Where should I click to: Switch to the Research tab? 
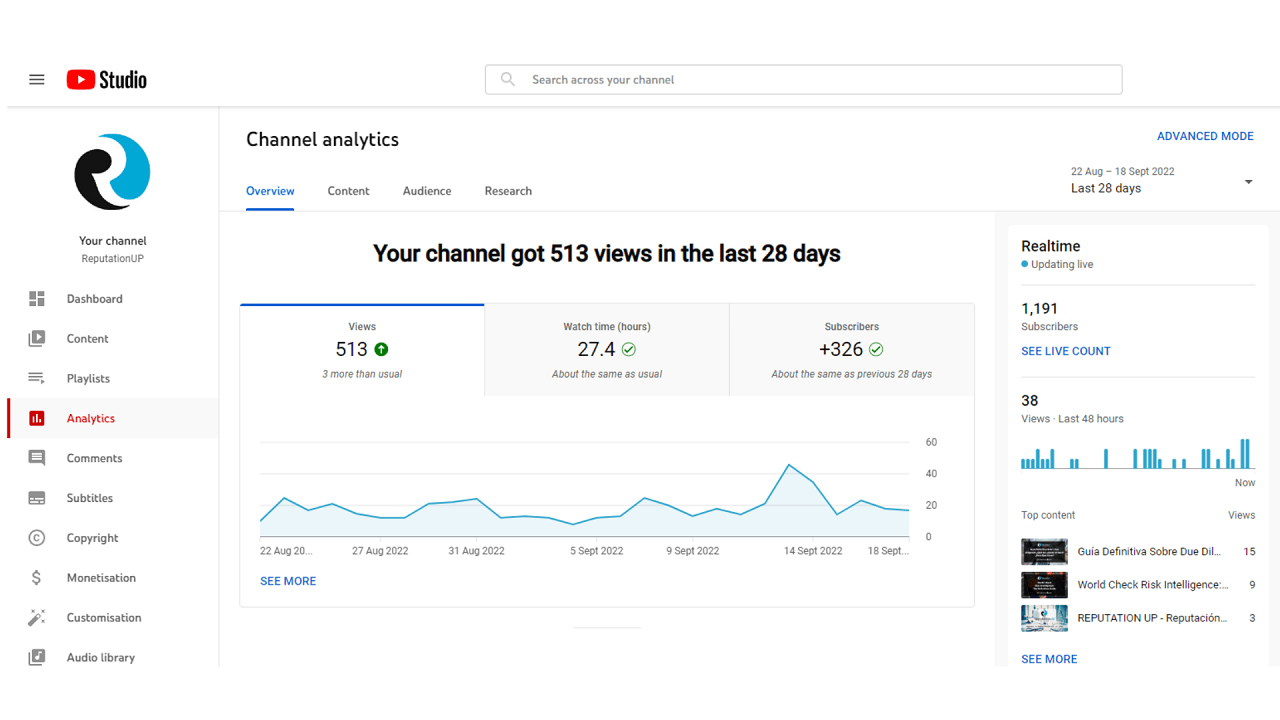tap(508, 191)
